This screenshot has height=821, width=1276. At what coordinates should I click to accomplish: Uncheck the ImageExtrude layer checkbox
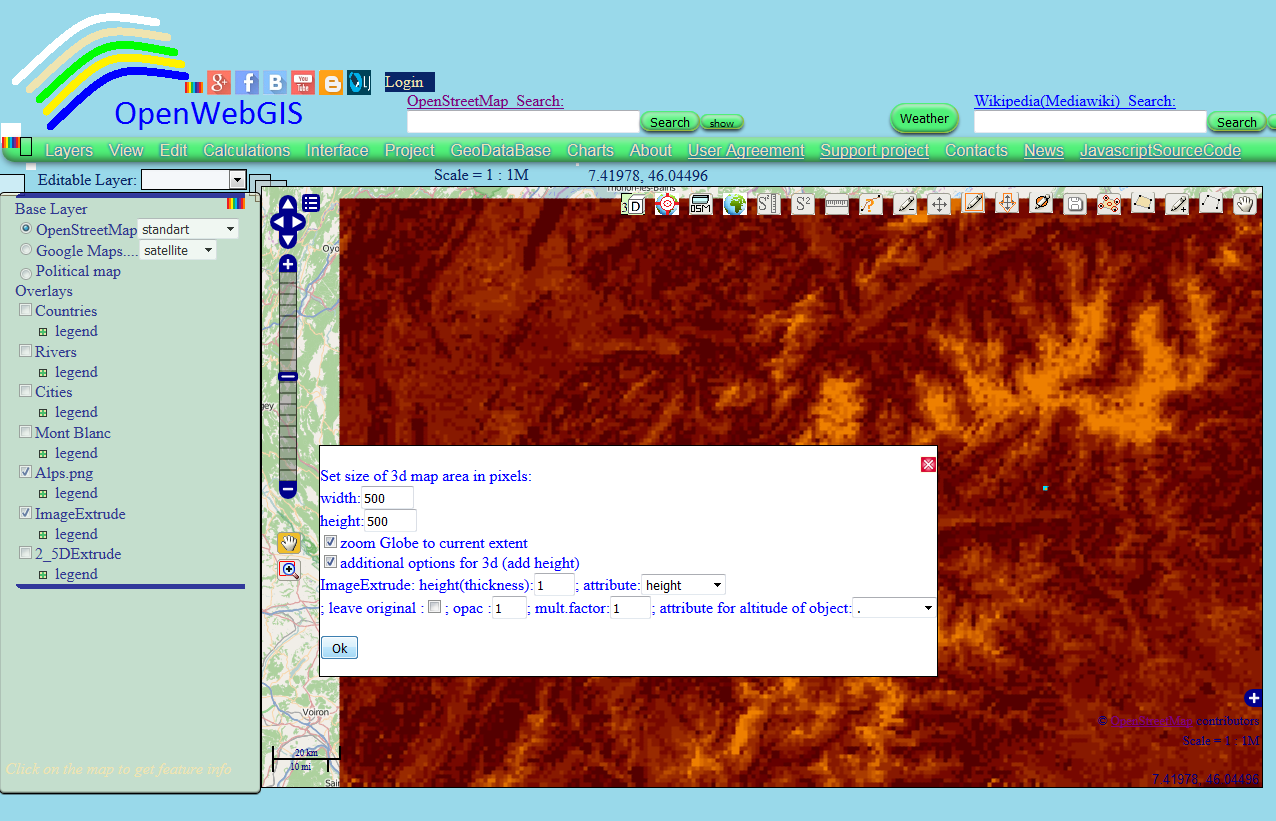(26, 513)
